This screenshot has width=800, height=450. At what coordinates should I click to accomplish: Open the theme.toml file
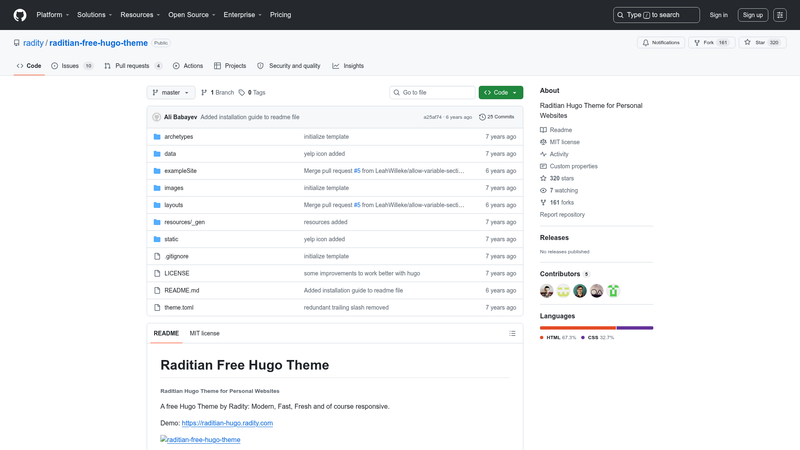coord(179,308)
